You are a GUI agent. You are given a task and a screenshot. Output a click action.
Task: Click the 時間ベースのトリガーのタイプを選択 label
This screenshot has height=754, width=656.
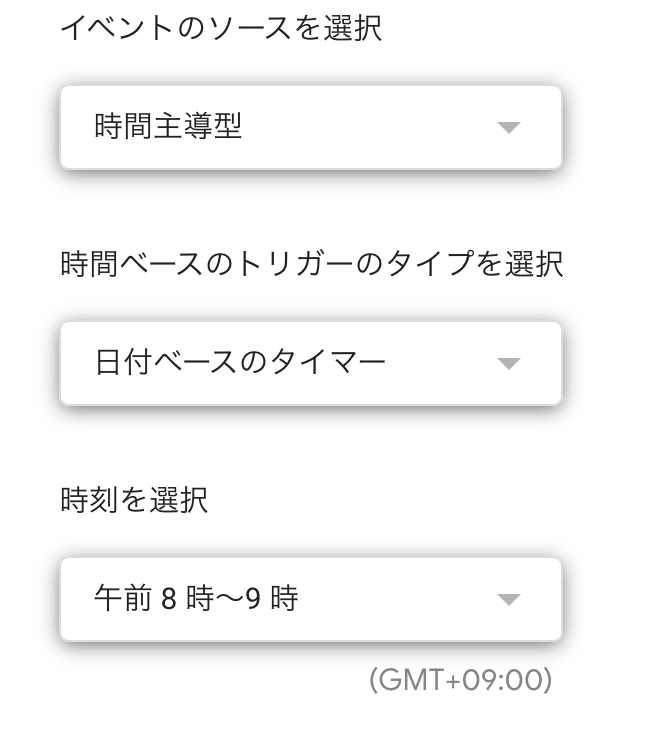pos(311,264)
